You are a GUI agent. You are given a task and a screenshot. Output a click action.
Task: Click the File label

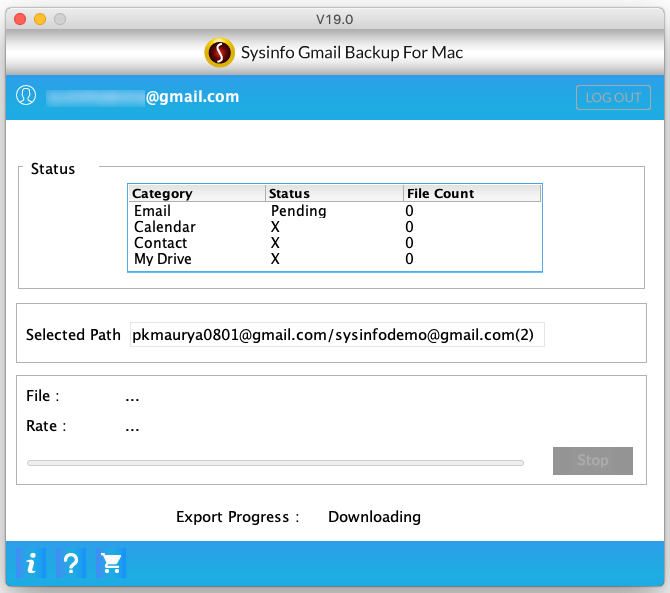click(x=42, y=396)
